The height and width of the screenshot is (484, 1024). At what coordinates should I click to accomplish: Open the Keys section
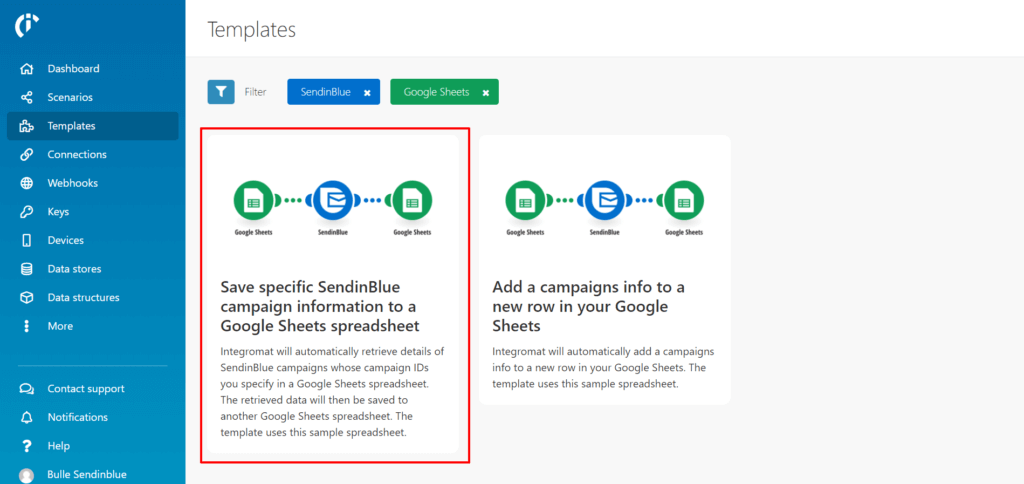pos(93,212)
